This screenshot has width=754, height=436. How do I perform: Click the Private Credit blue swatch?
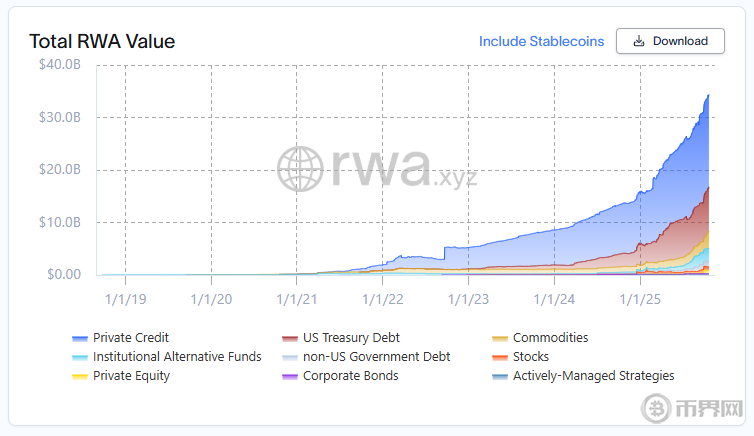tap(80, 339)
